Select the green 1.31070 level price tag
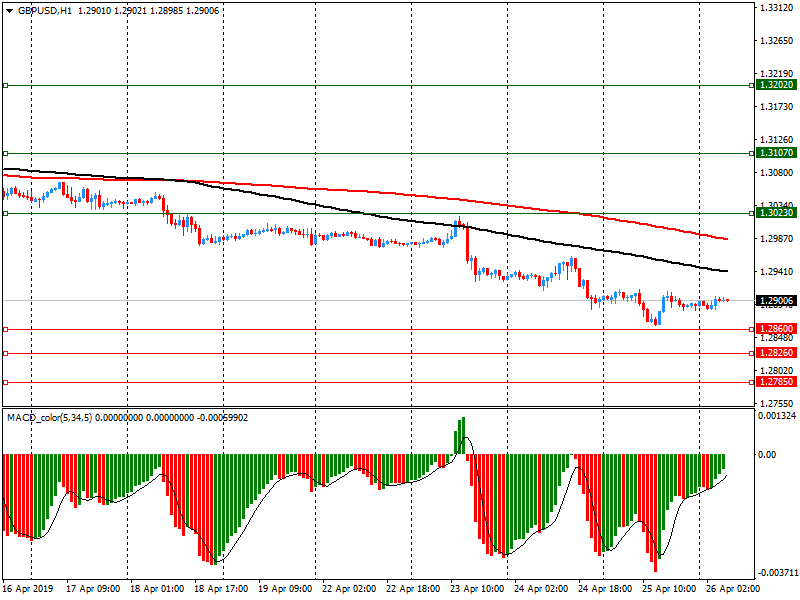This screenshot has height=600, width=800. click(776, 153)
